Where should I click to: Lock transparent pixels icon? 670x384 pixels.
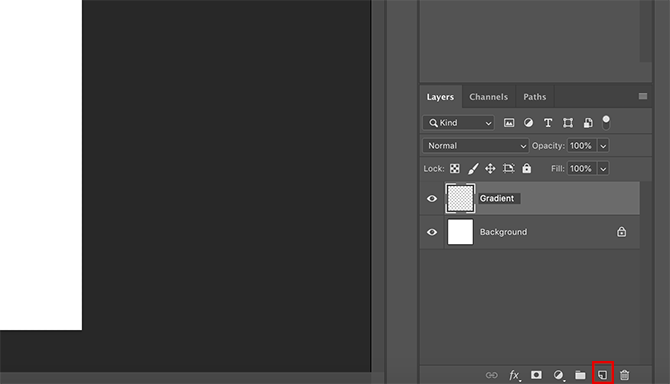[x=455, y=169]
